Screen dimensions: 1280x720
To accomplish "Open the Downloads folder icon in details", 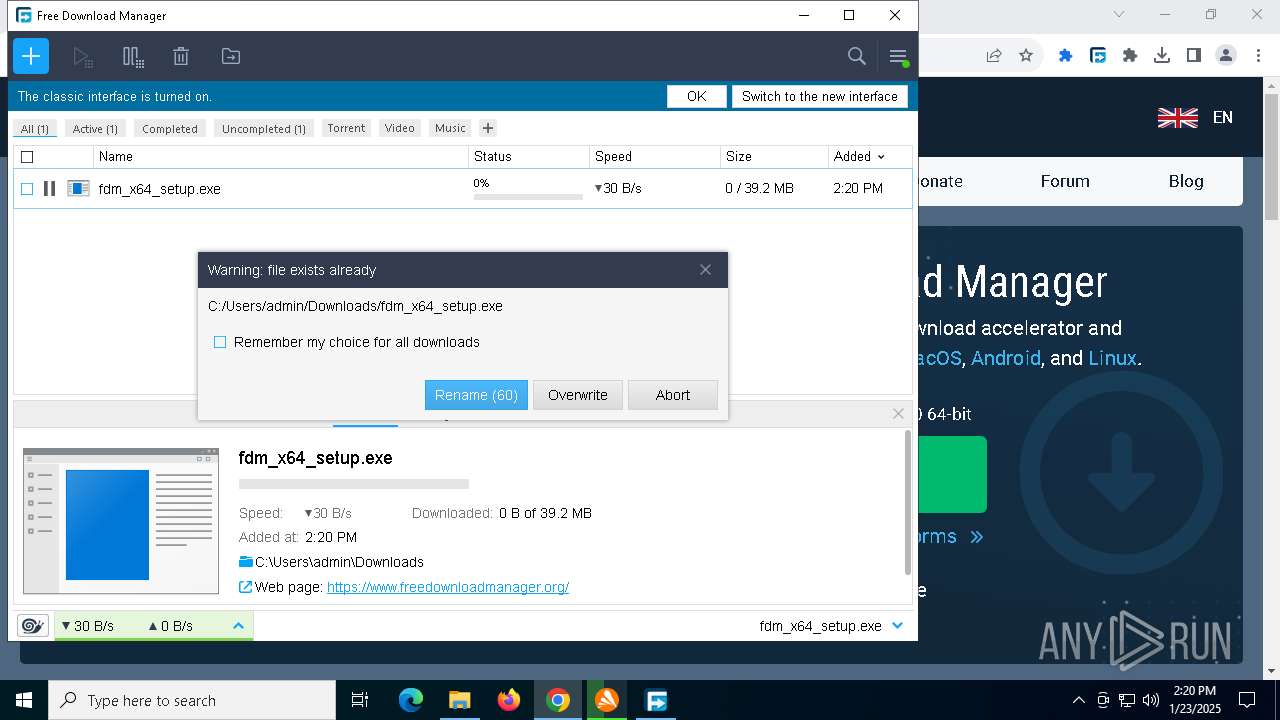I will click(x=245, y=562).
